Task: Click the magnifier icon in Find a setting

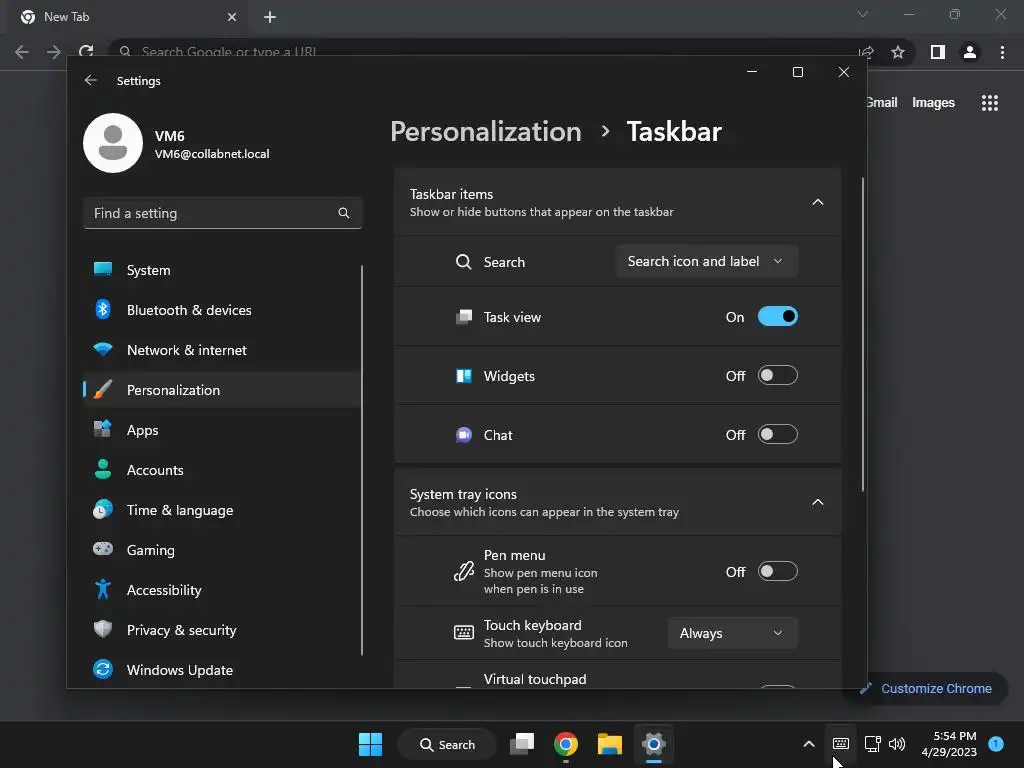Action: coord(344,213)
